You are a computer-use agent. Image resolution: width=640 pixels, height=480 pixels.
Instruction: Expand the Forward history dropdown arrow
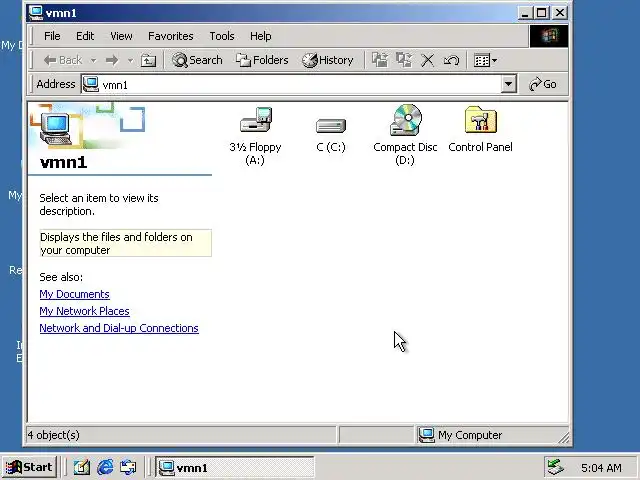[x=130, y=60]
